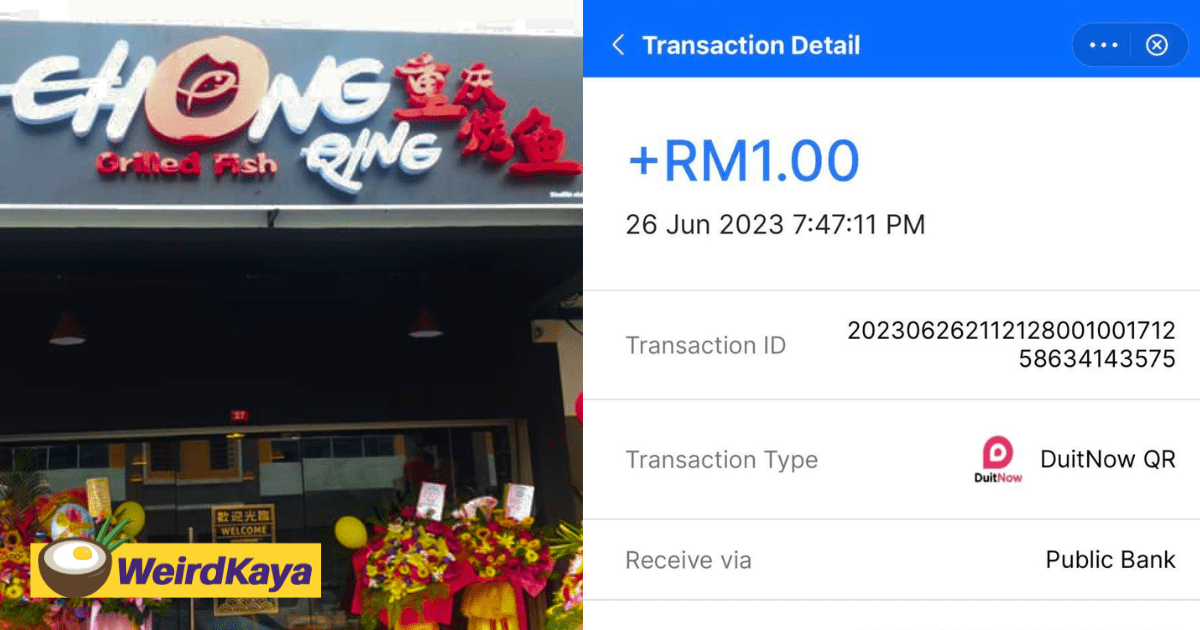This screenshot has width=1200, height=630.
Task: Tap the Transaction ID number value
Action: click(1011, 345)
